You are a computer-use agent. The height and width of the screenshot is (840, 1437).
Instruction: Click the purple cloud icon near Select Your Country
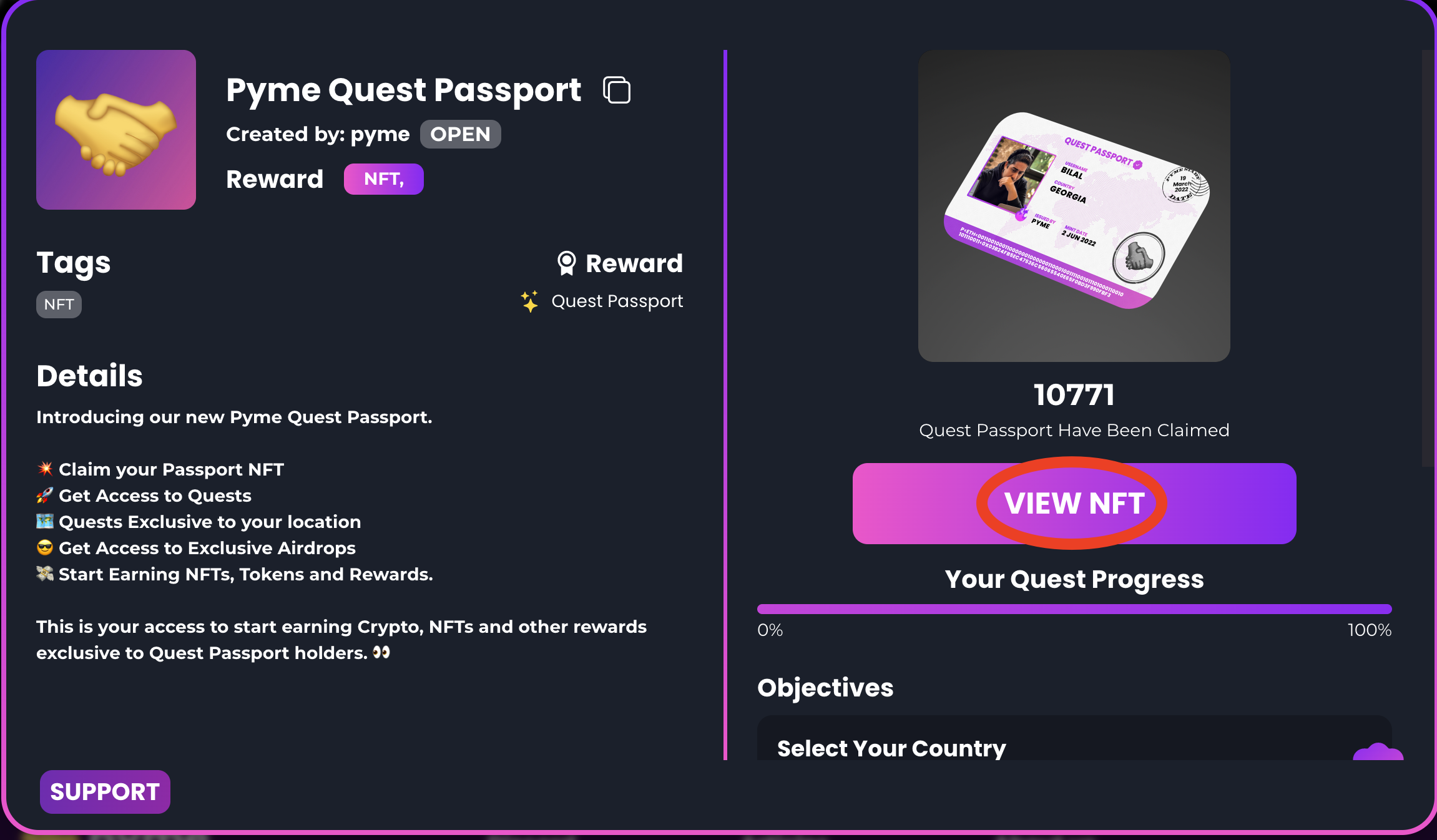(x=1377, y=751)
